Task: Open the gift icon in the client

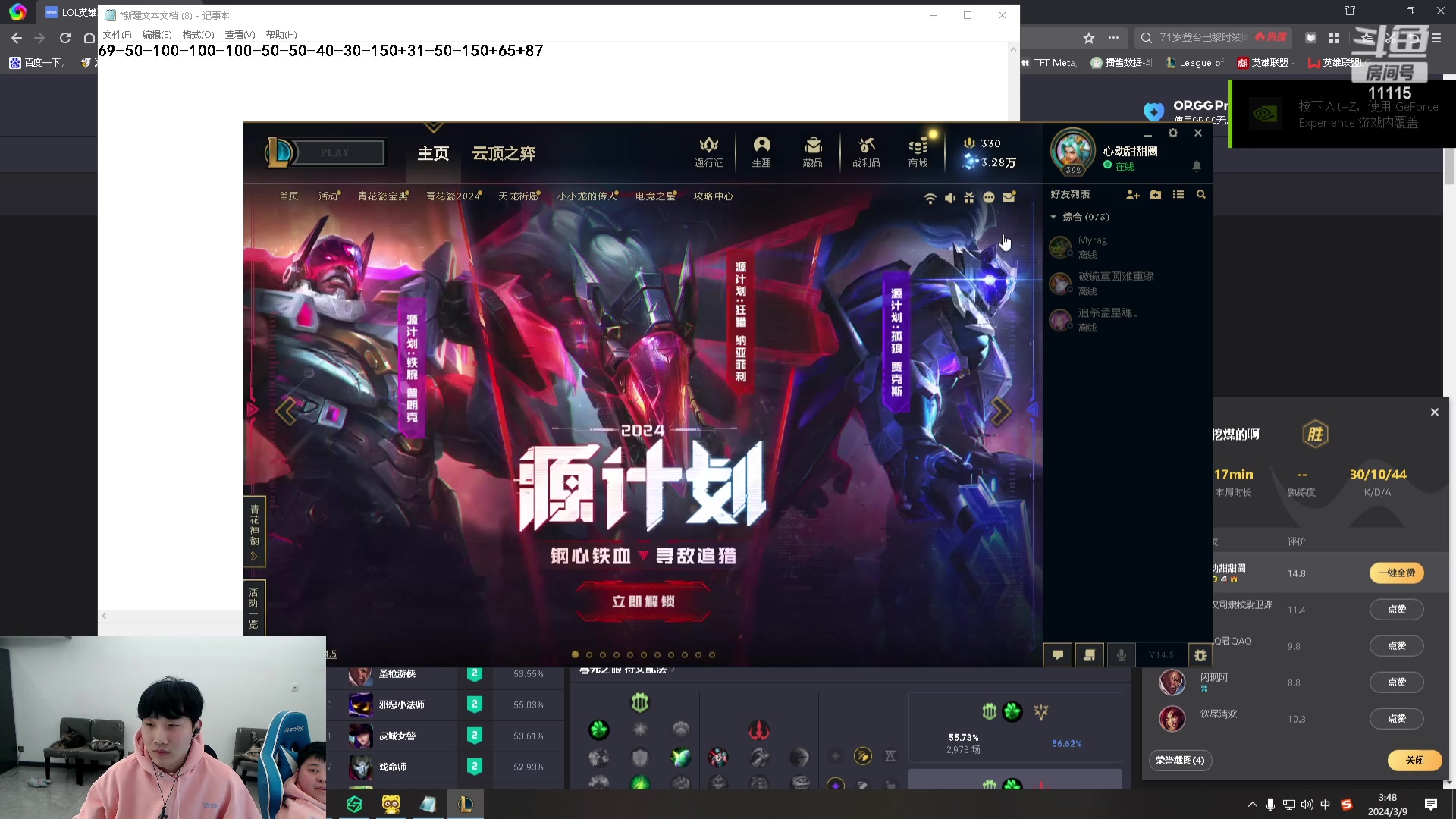Action: (x=969, y=197)
